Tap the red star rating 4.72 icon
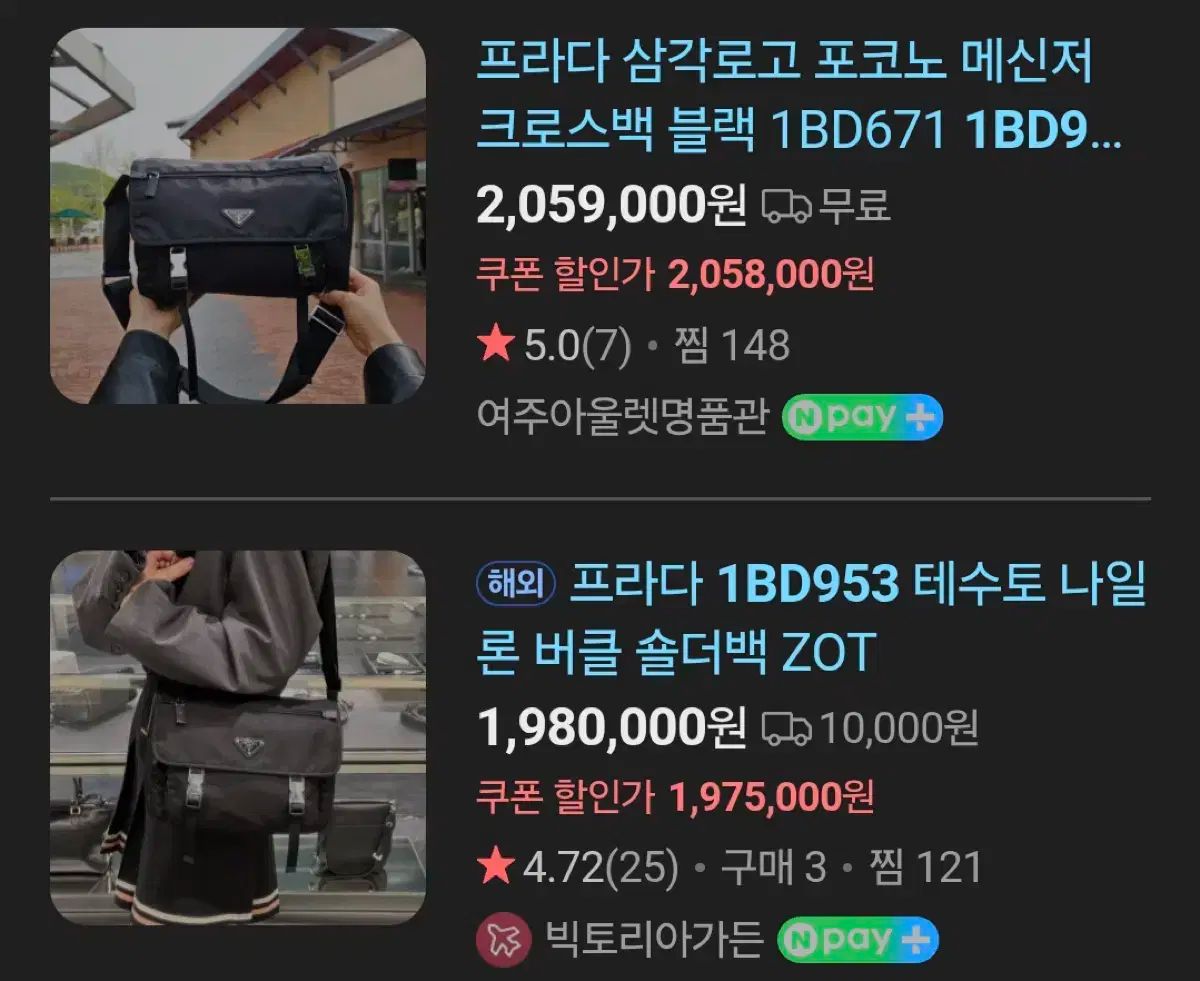 [x=496, y=867]
